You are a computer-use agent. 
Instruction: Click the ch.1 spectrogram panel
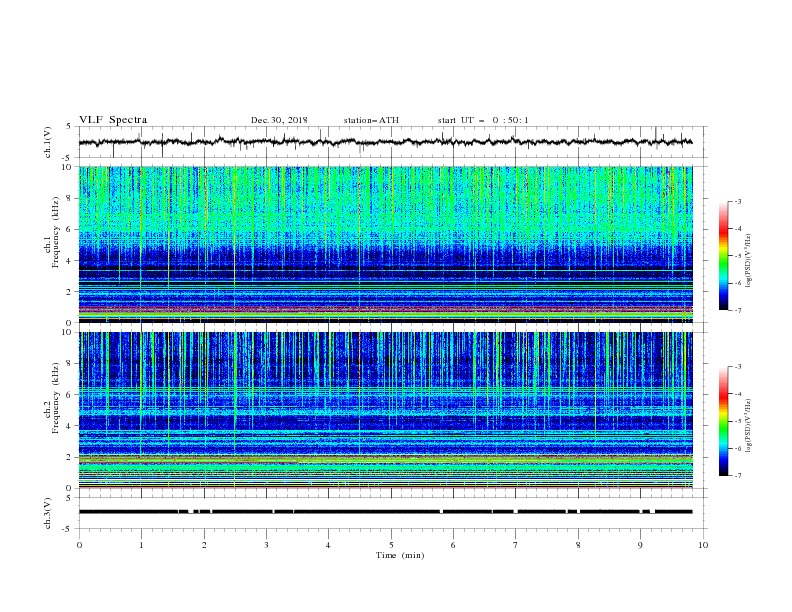click(385, 244)
